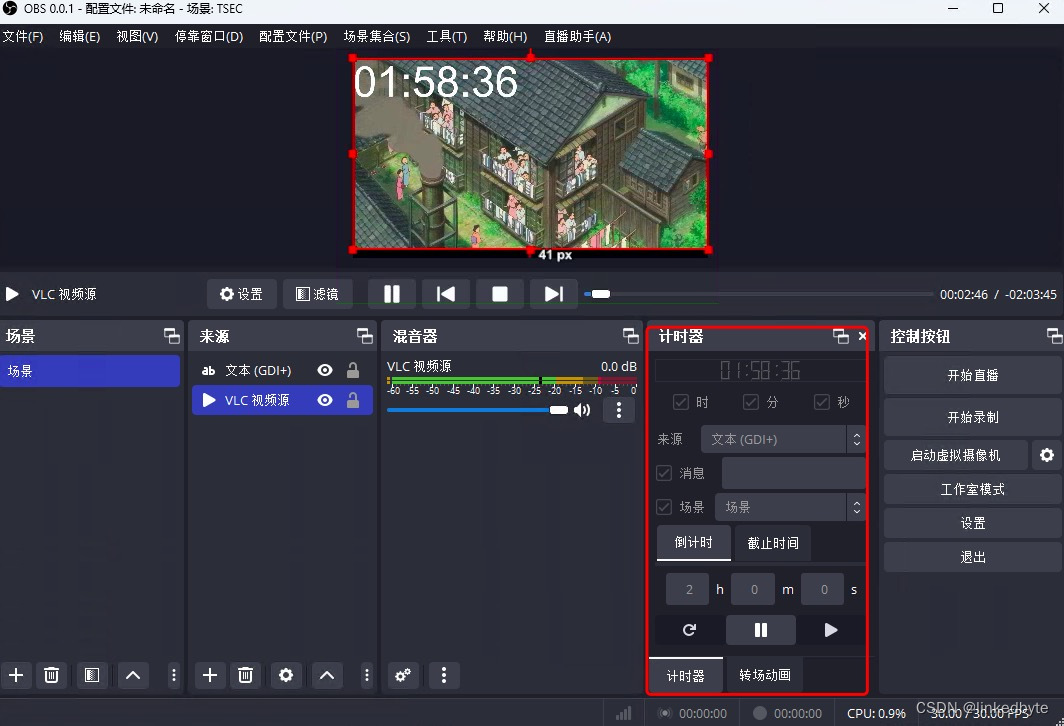1064x726 pixels.
Task: Enable 工作室模式 studio mode
Action: pos(972,489)
